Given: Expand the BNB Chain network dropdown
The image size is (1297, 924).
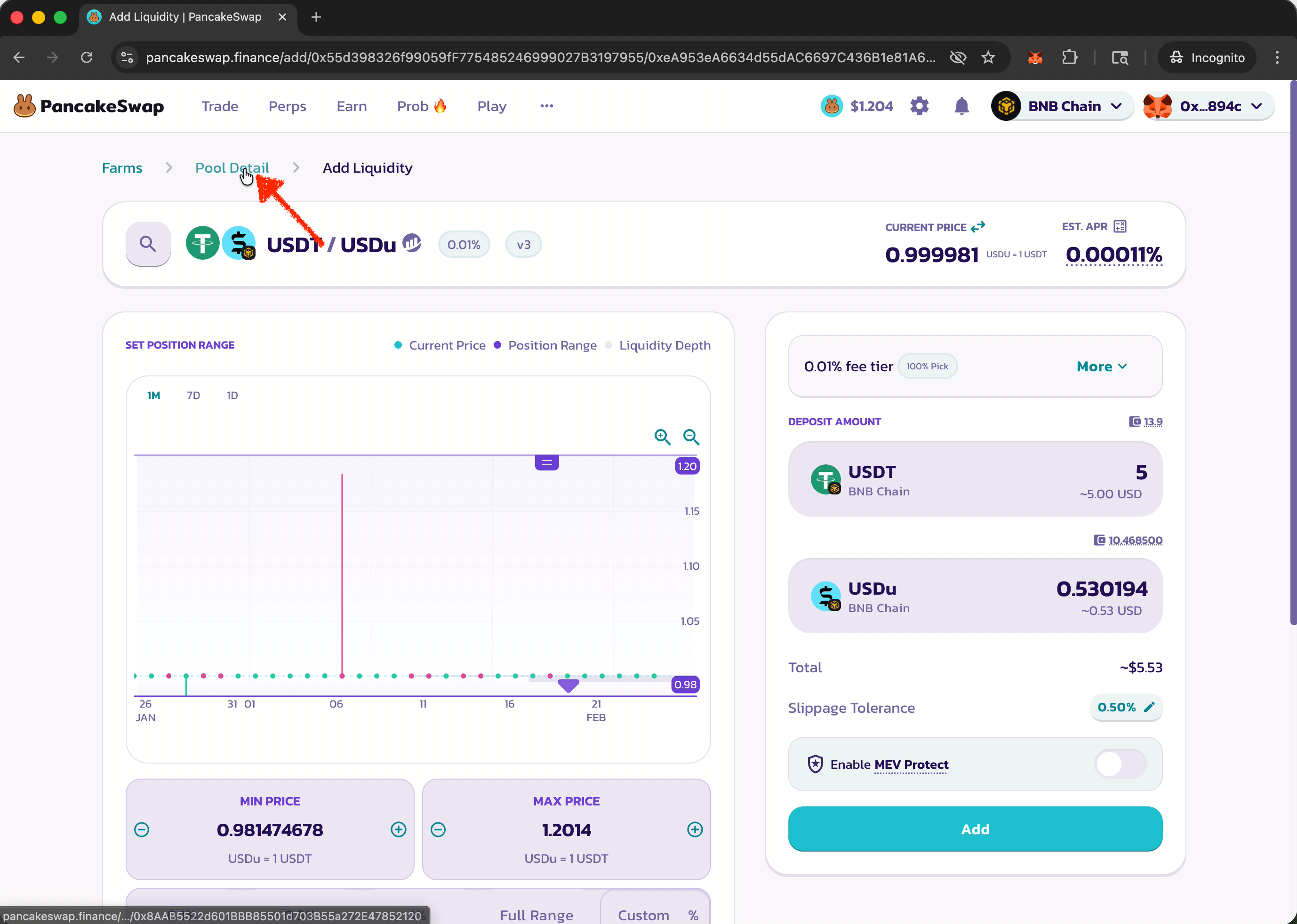Looking at the screenshot, I should click(x=1063, y=106).
